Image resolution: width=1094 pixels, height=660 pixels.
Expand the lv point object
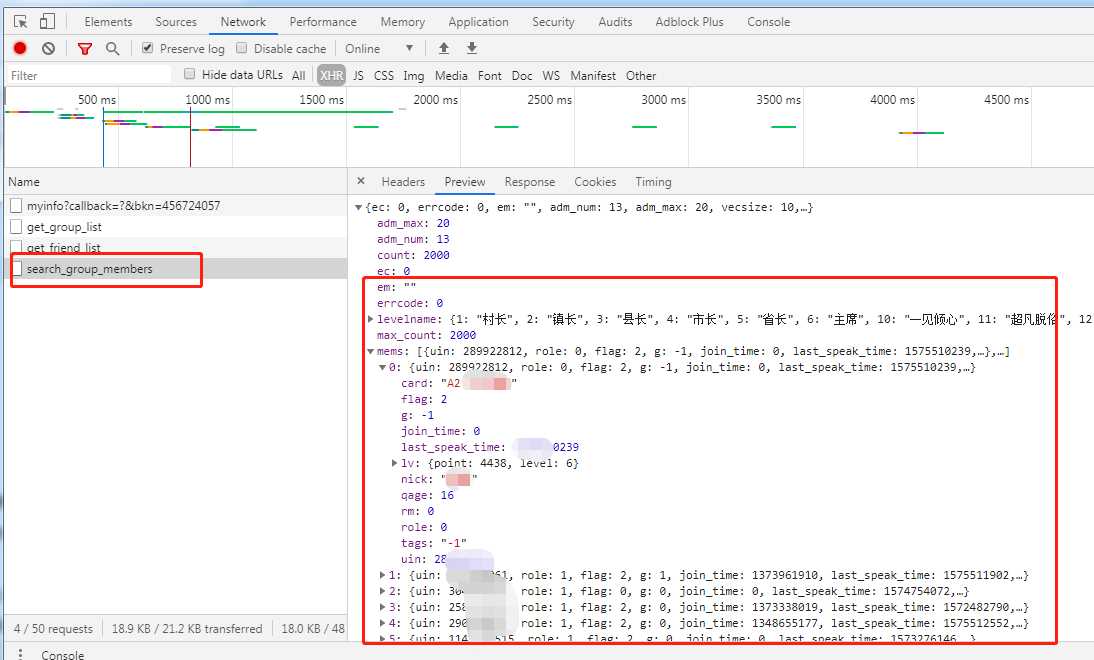[394, 463]
